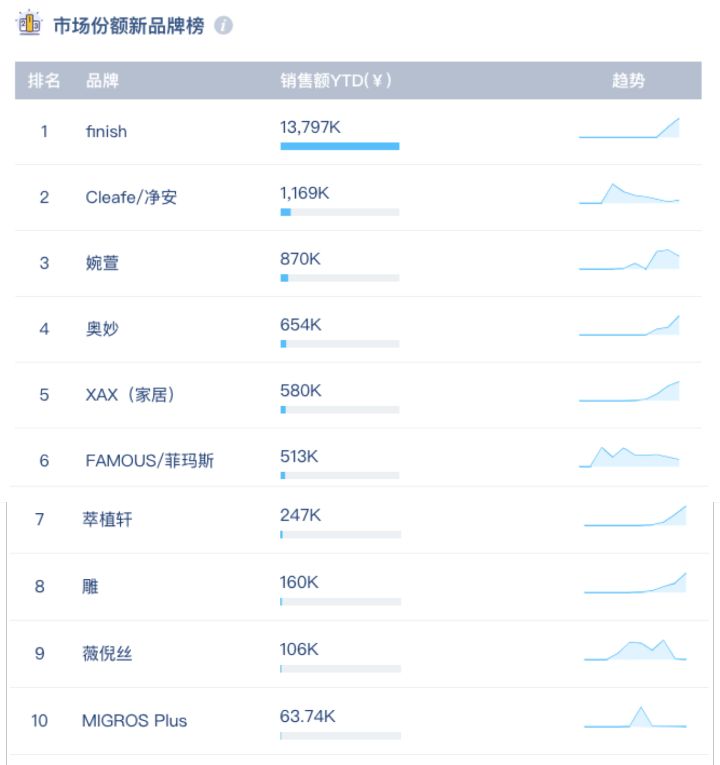The image size is (720, 765).
Task: View the FAMOUS/菲玛斯 trend sparkline
Action: [x=629, y=457]
